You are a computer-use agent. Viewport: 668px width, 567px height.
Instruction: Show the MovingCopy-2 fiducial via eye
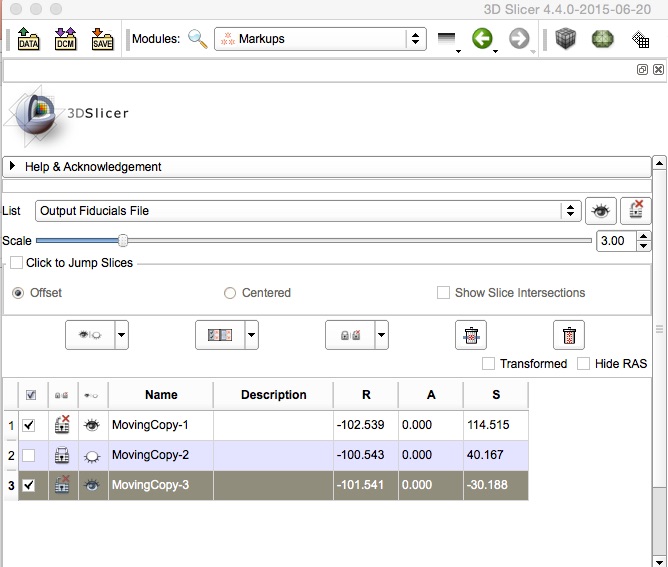93,456
